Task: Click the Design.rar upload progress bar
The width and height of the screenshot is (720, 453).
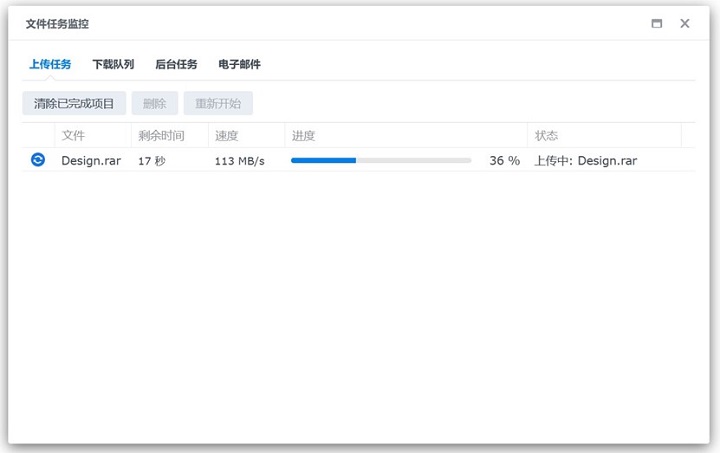Action: coord(381,160)
